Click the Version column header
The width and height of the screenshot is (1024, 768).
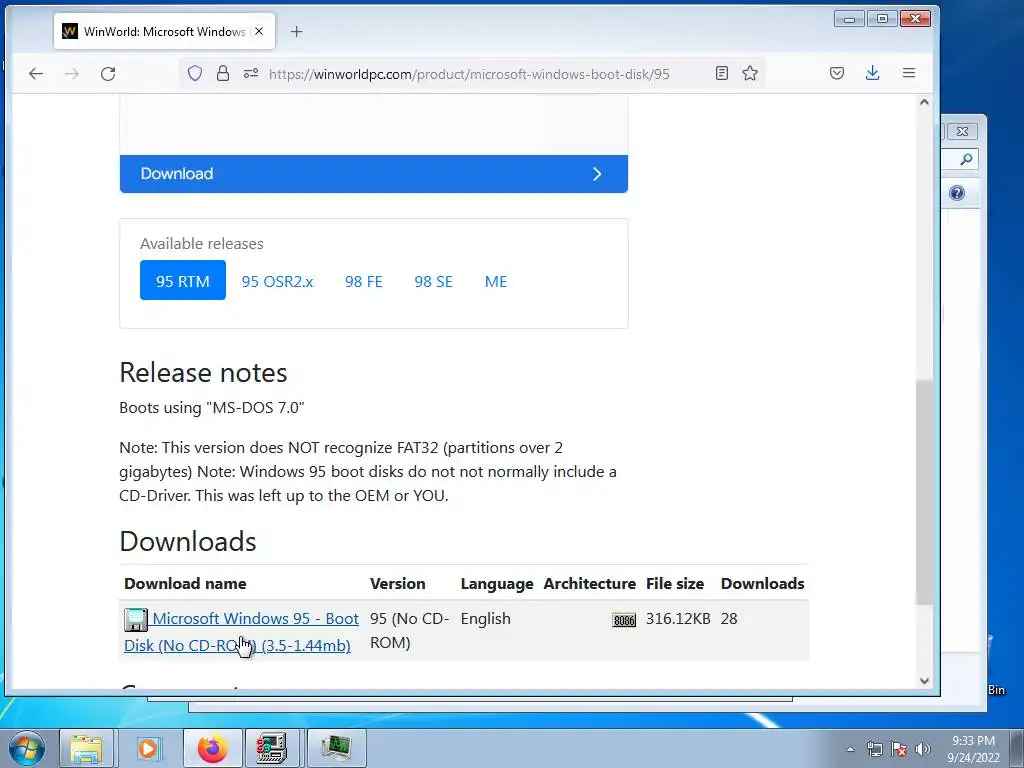point(397,583)
